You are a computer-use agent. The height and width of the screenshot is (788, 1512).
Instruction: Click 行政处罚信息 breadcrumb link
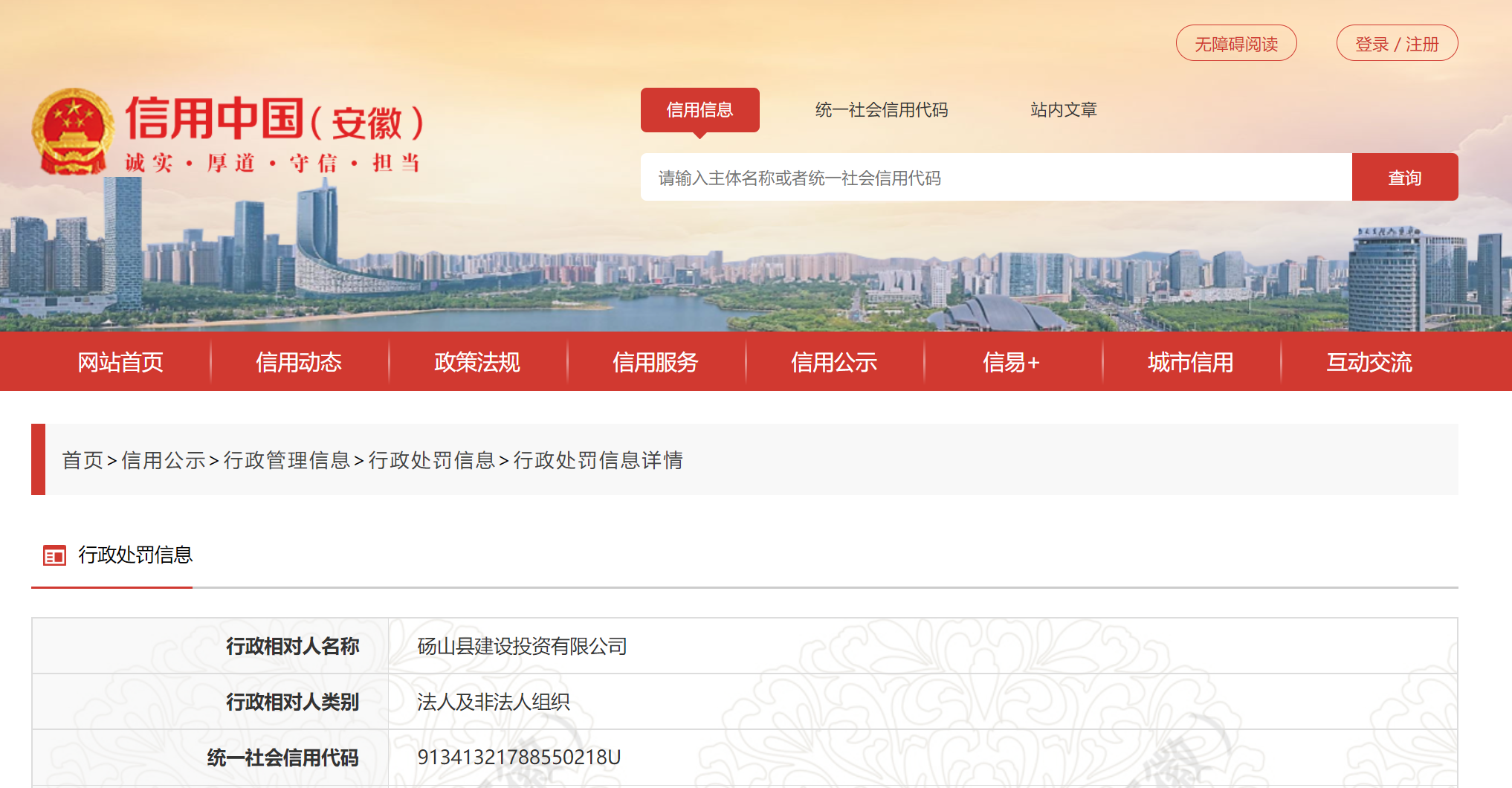(431, 460)
